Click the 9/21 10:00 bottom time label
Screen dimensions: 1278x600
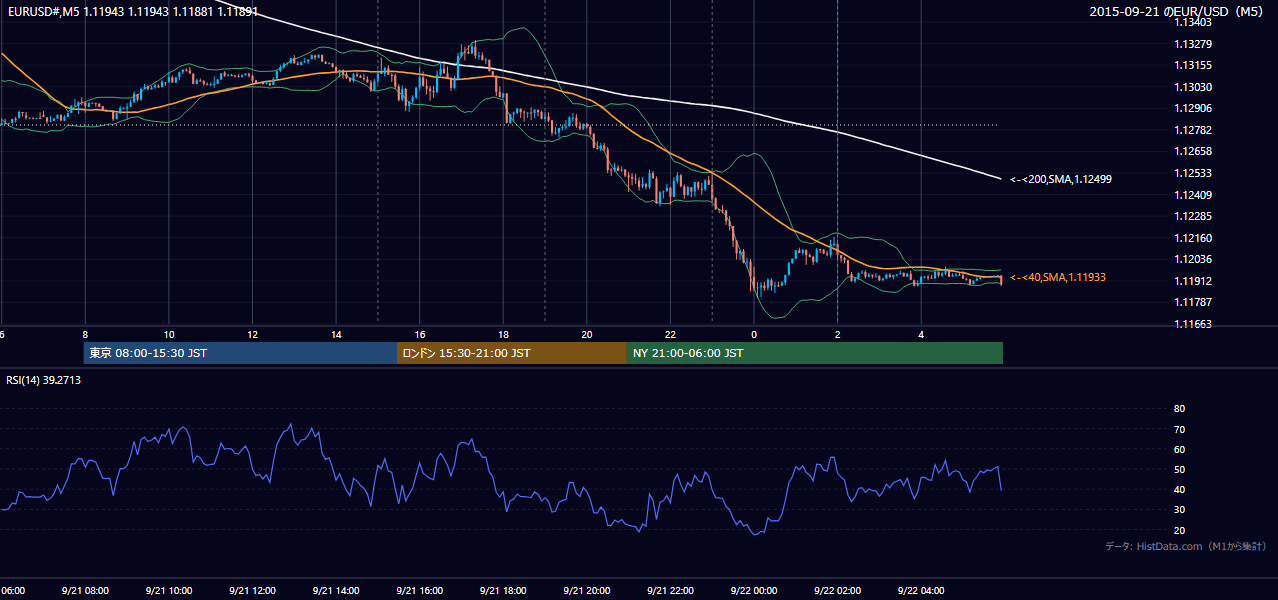(x=167, y=590)
